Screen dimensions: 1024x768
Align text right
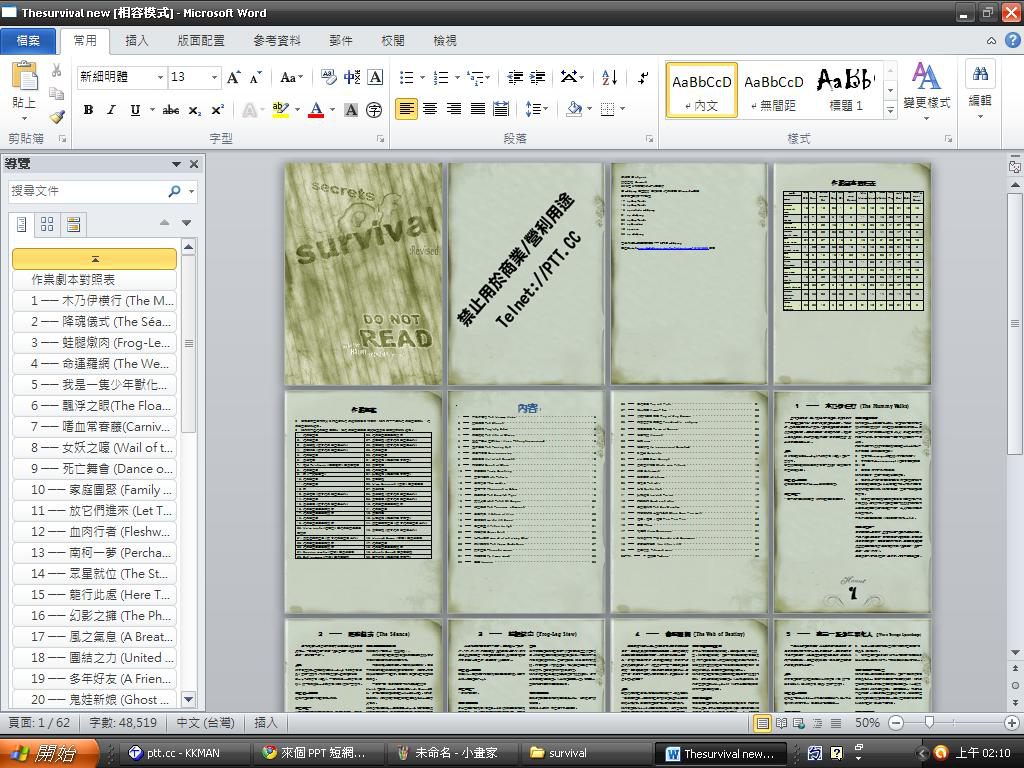click(x=454, y=108)
